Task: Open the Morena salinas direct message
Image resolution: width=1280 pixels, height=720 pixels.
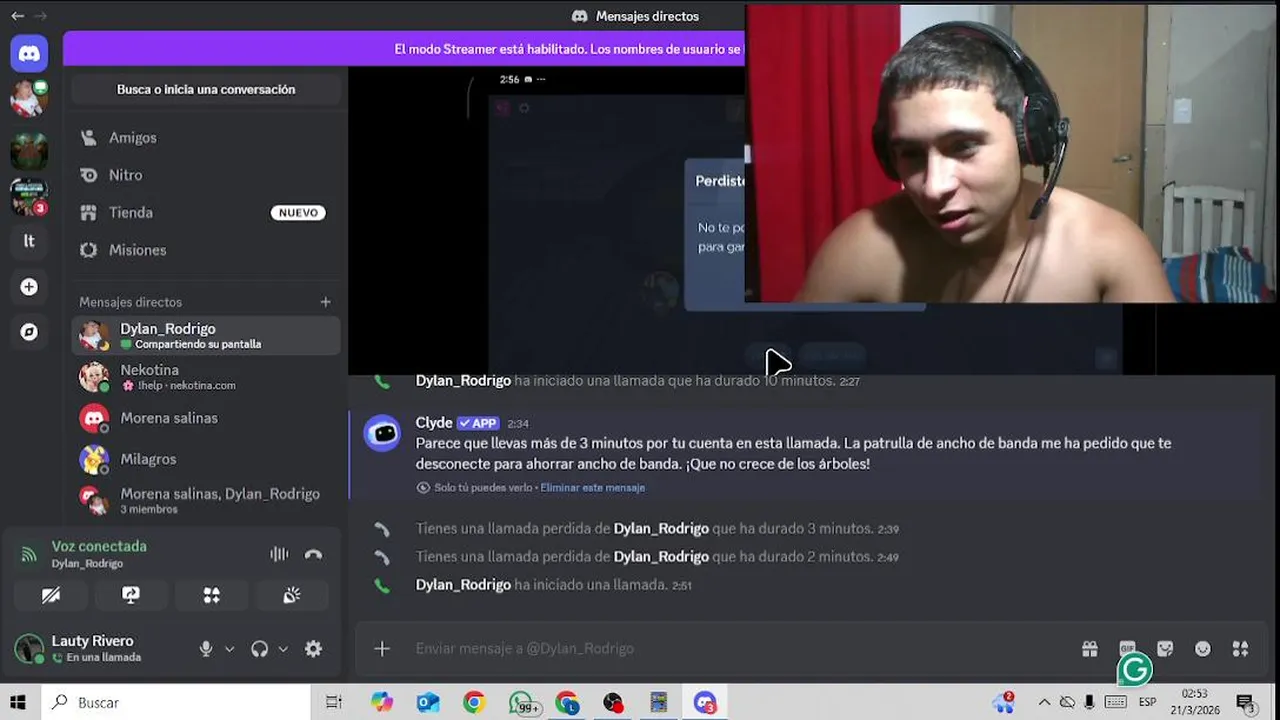Action: (206, 418)
